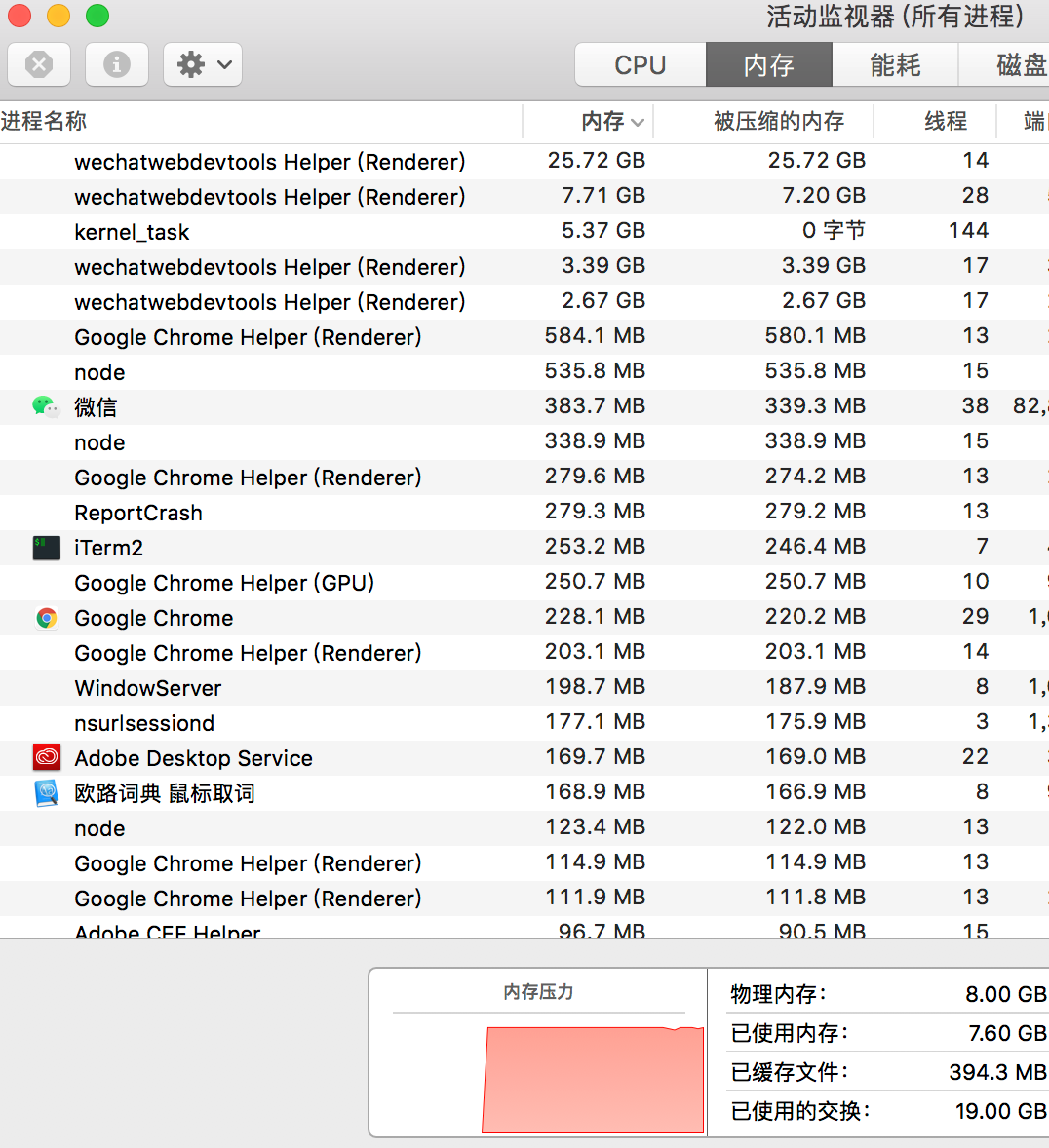
Task: Click the 已使用的交换 19.00 GB value
Action: [x=1000, y=1111]
